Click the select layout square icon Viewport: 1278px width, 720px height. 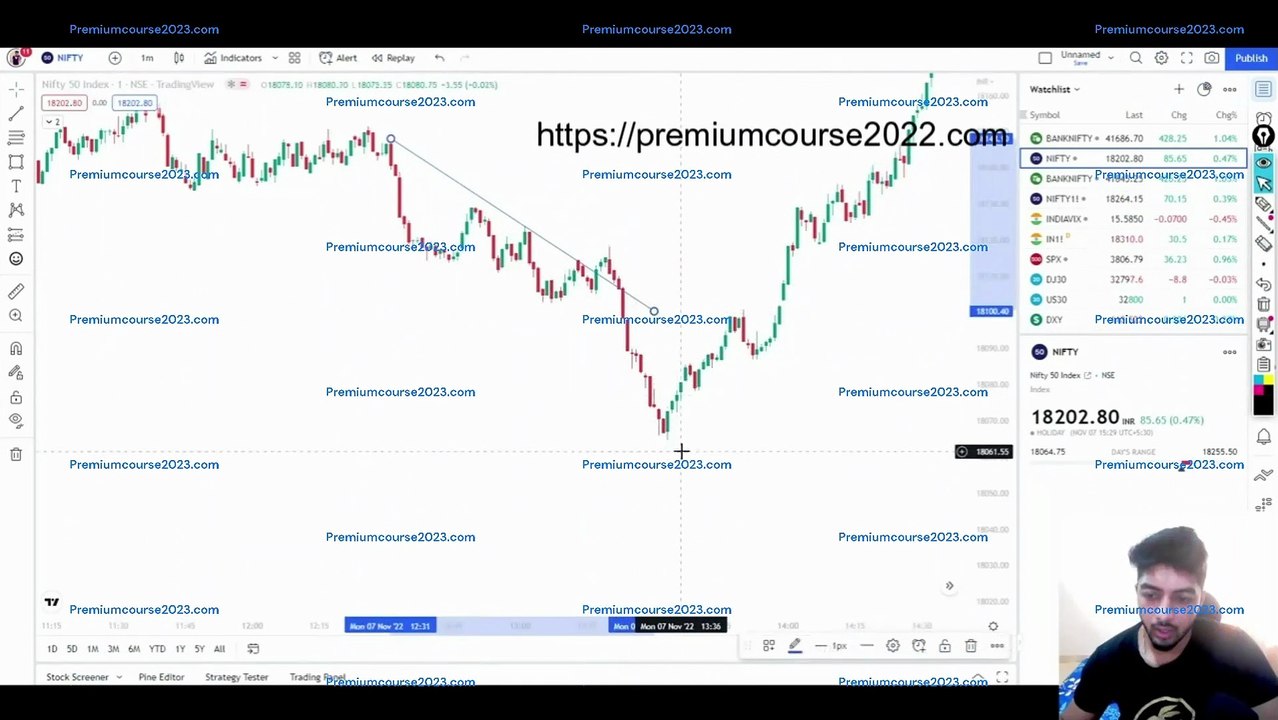coord(1045,58)
